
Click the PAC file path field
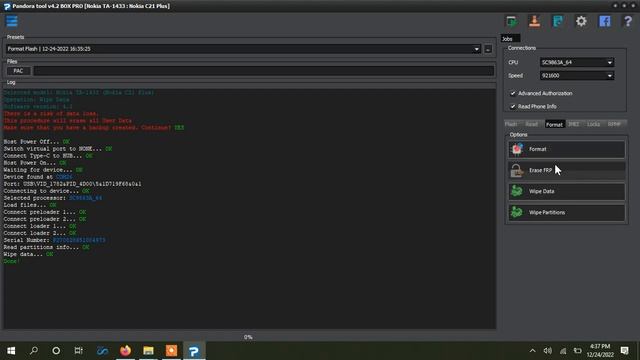click(264, 71)
